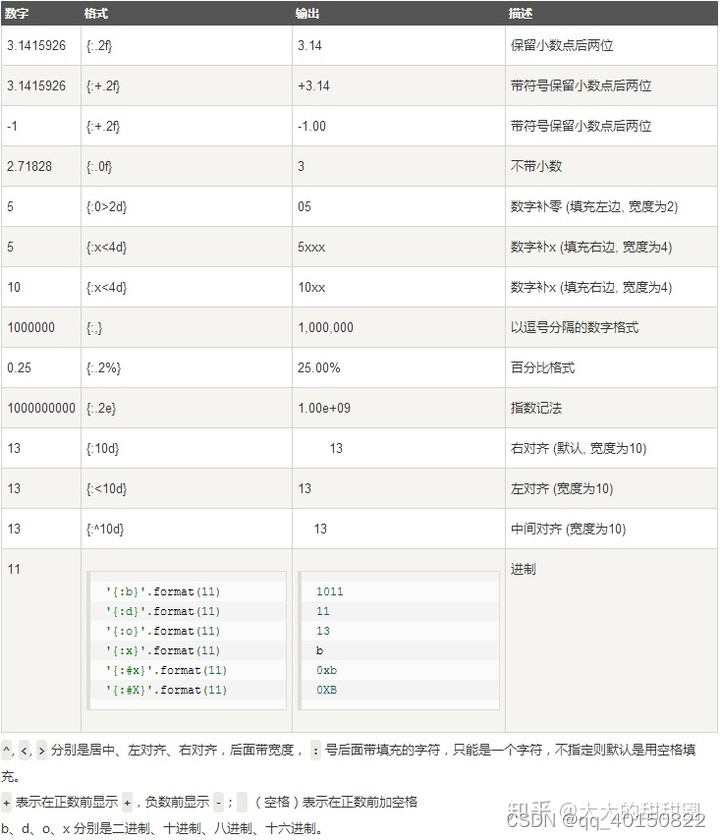Click the output value 05

304,207
